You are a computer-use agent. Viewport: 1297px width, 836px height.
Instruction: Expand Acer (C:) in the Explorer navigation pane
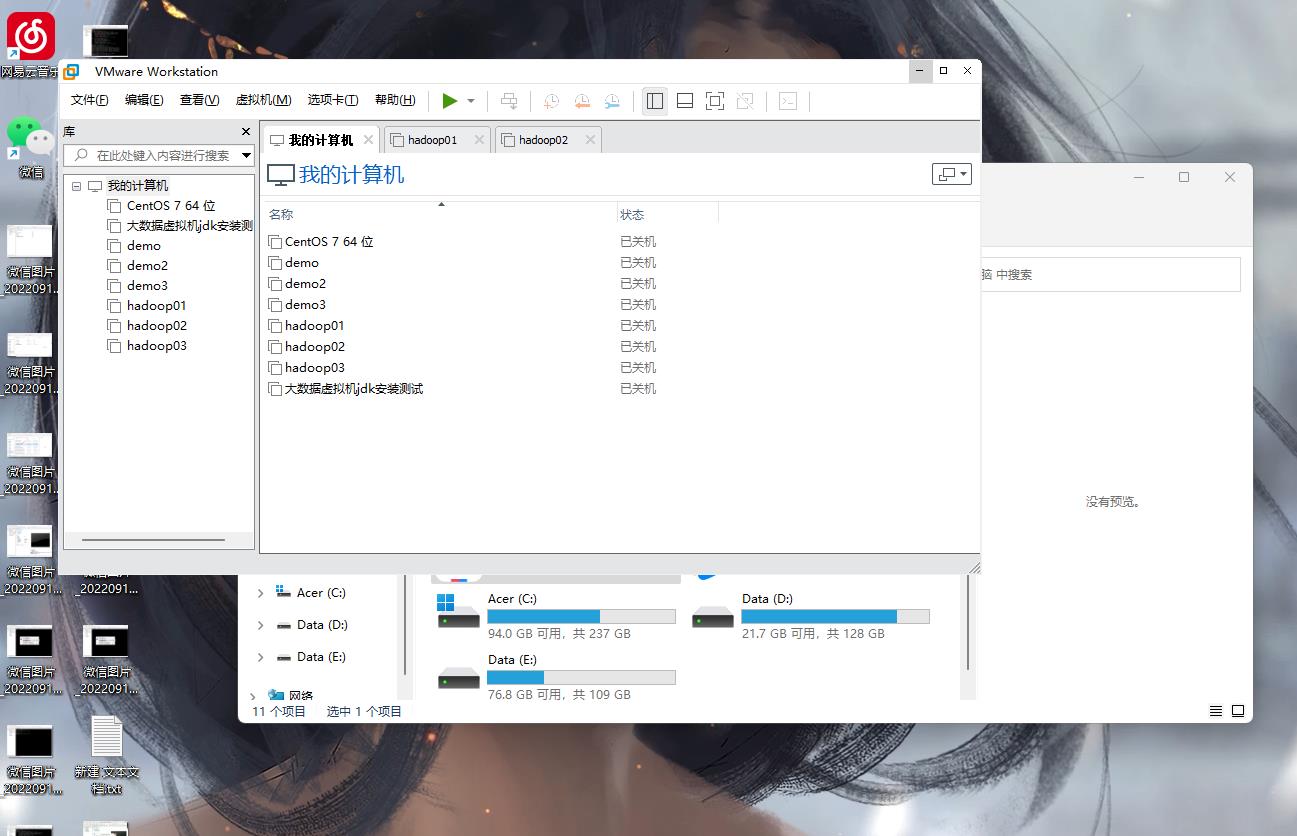point(260,593)
